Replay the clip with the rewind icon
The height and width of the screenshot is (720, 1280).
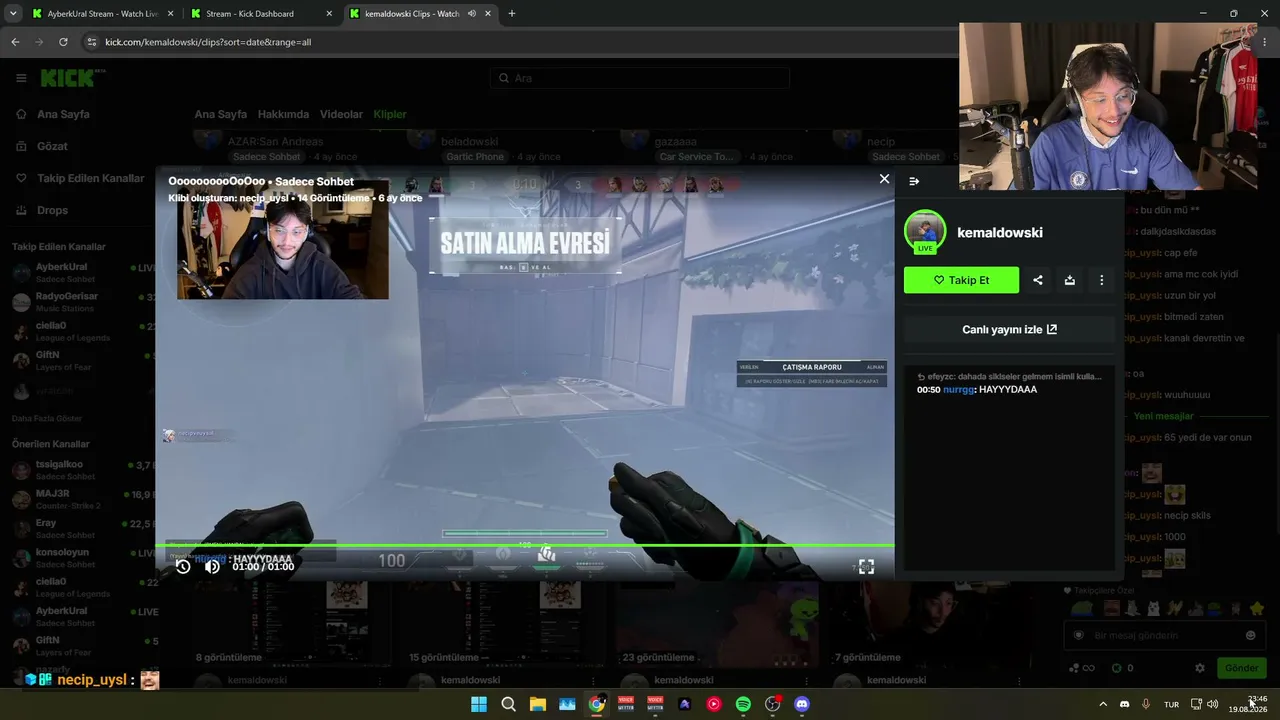tap(183, 566)
